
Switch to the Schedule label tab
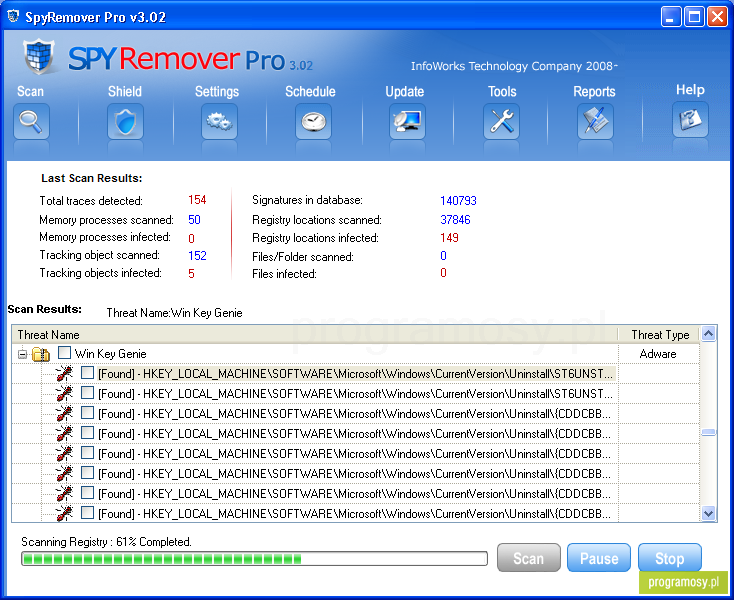[x=310, y=91]
